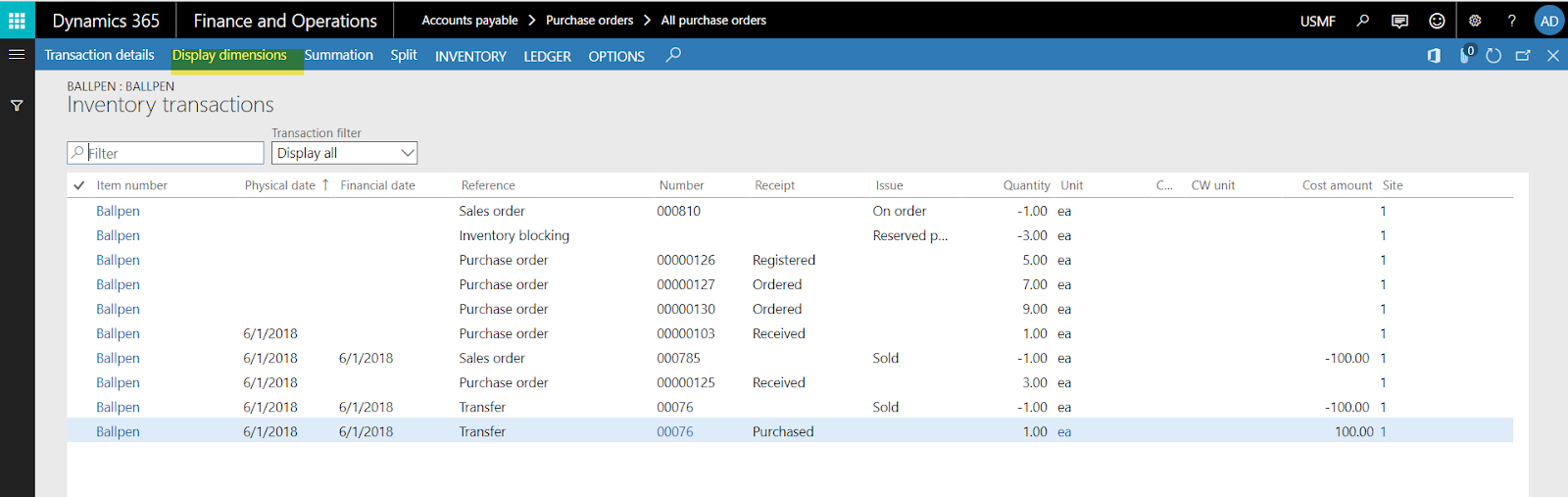Click Purchase orders in the breadcrumb
The height and width of the screenshot is (497, 1568).
click(589, 21)
